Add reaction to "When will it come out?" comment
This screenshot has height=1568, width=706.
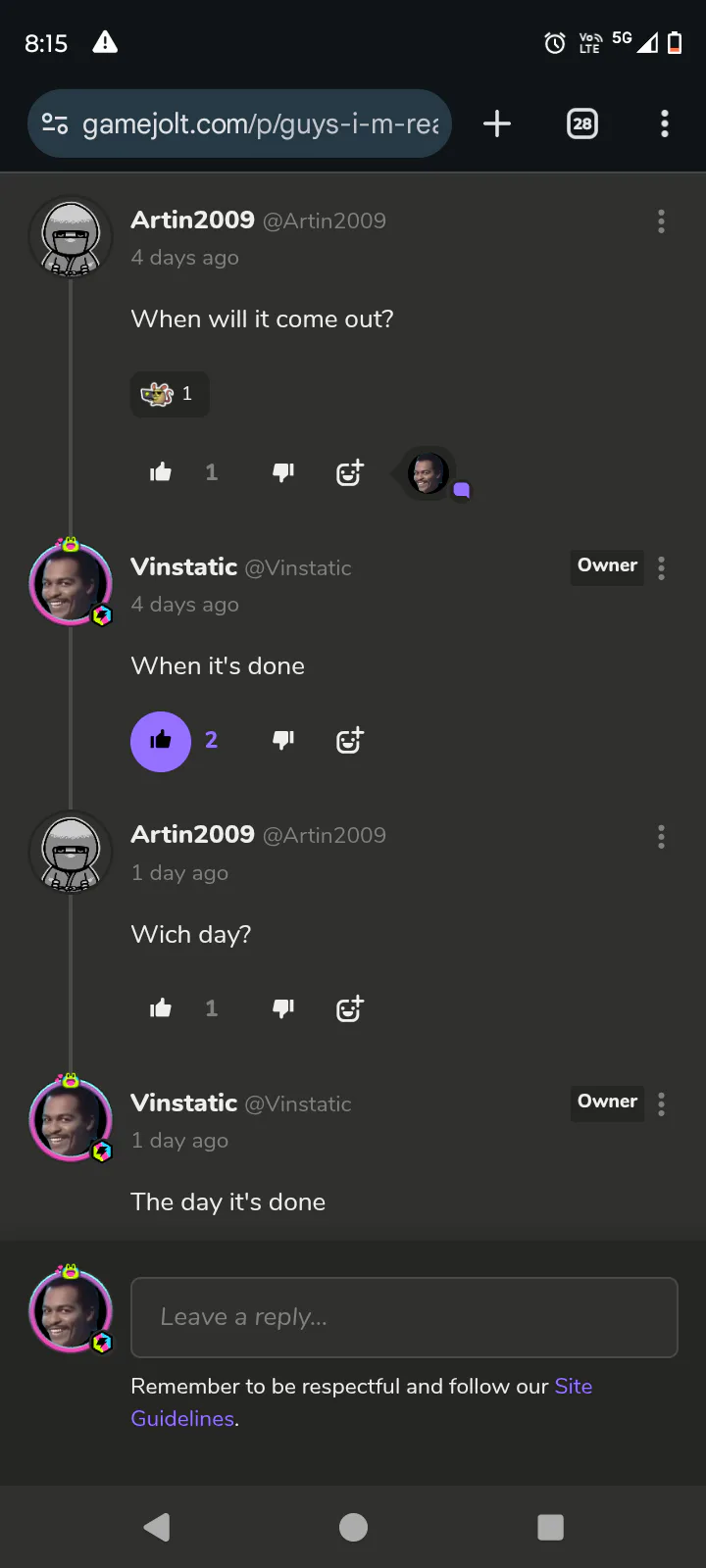350,472
